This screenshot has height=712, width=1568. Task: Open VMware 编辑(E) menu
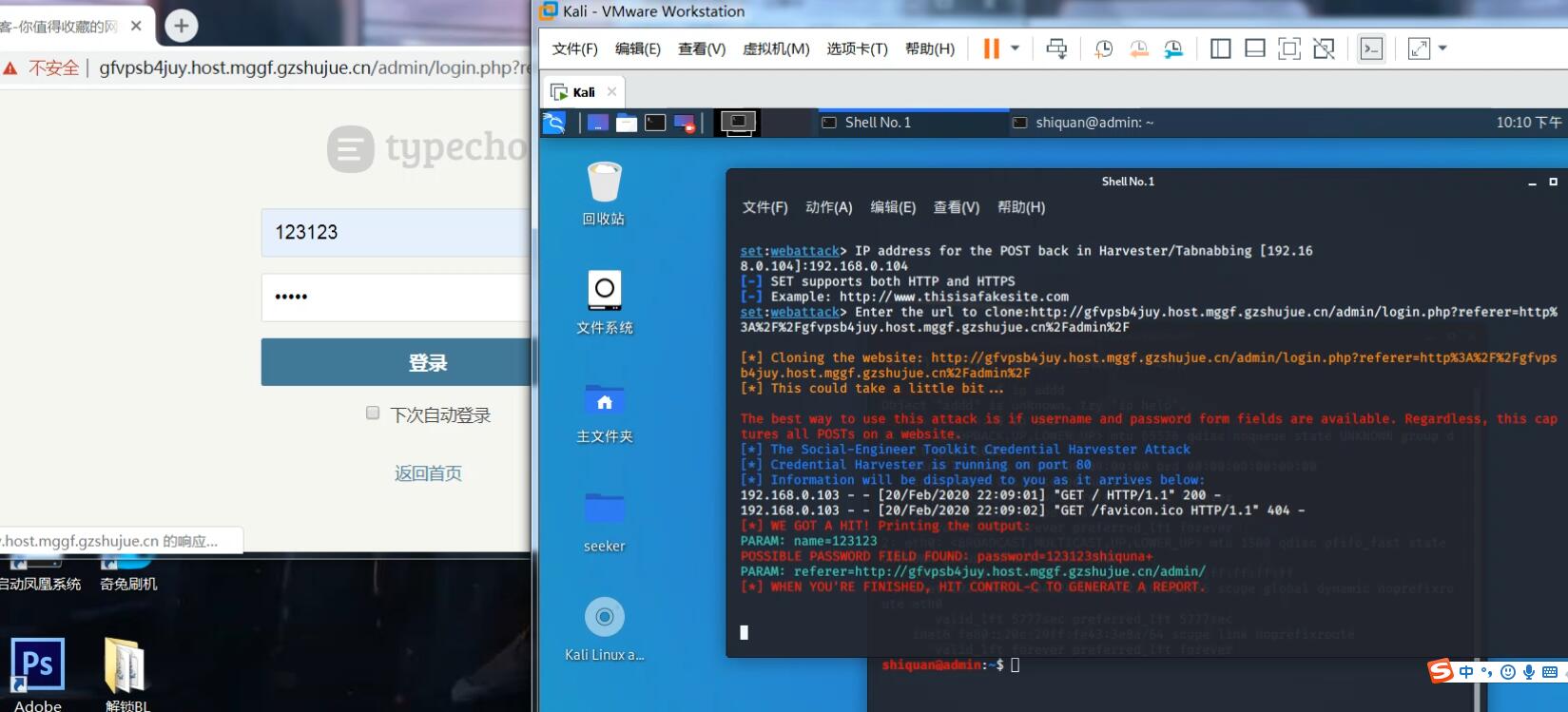point(637,48)
